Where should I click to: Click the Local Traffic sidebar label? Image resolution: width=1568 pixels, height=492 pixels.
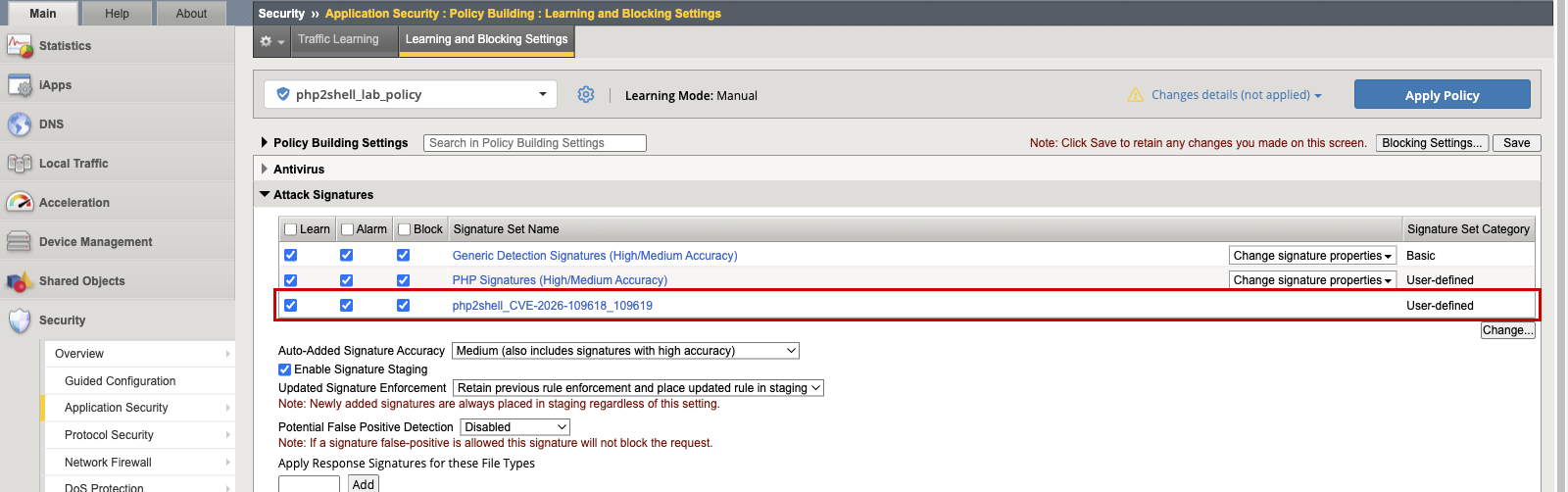point(73,164)
